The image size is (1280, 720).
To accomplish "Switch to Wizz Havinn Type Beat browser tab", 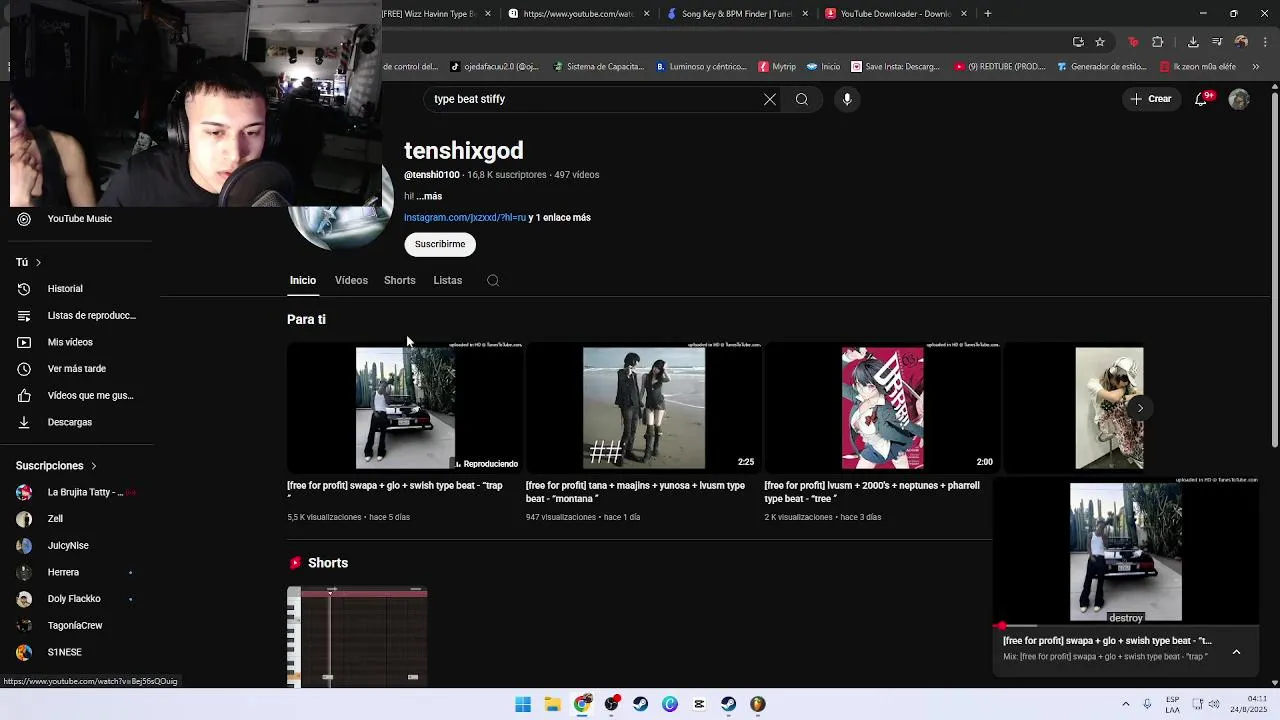I will coord(436,14).
